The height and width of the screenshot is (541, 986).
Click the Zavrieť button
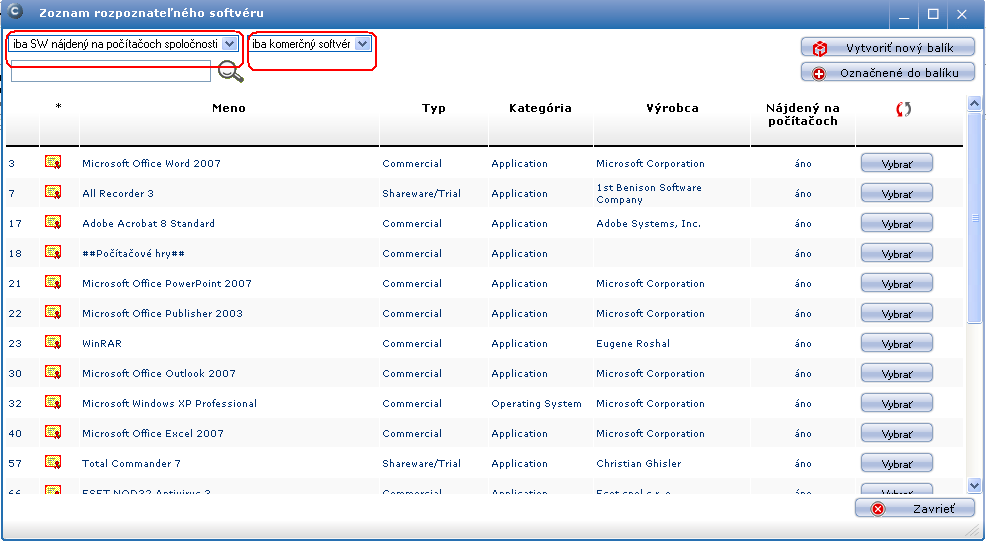tap(915, 508)
